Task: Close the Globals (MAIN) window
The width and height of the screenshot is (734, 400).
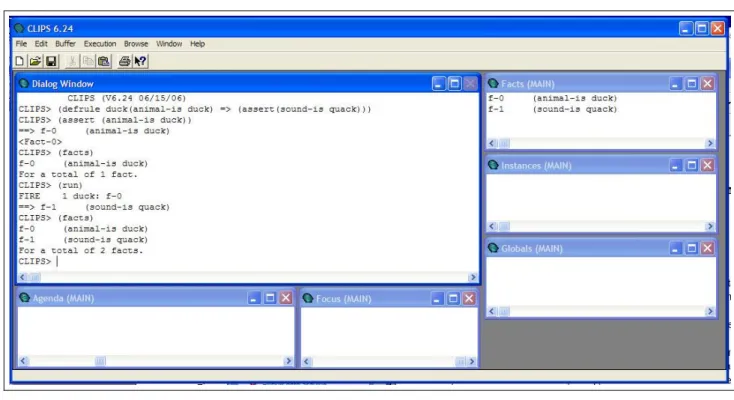Action: (707, 248)
